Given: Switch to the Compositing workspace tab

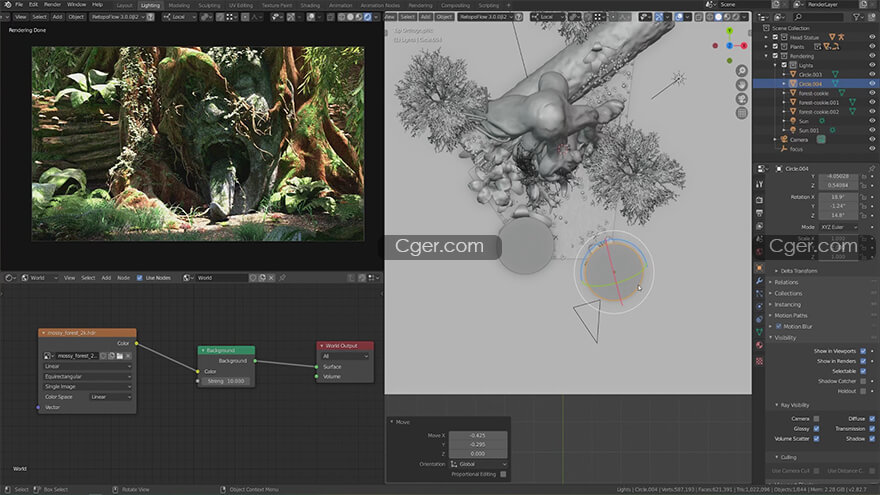Looking at the screenshot, I should pyautogui.click(x=455, y=5).
